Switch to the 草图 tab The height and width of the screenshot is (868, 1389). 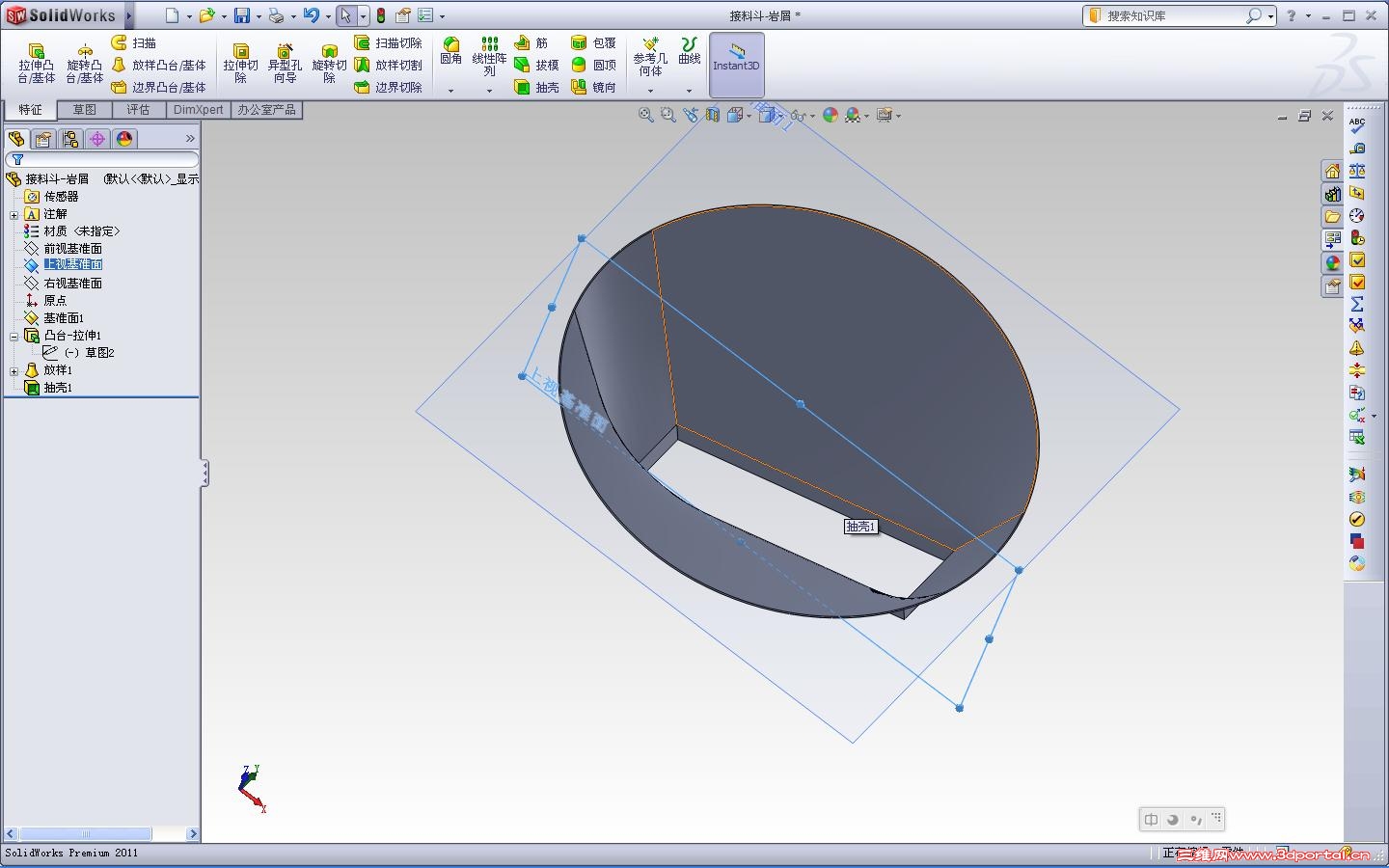pyautogui.click(x=85, y=110)
